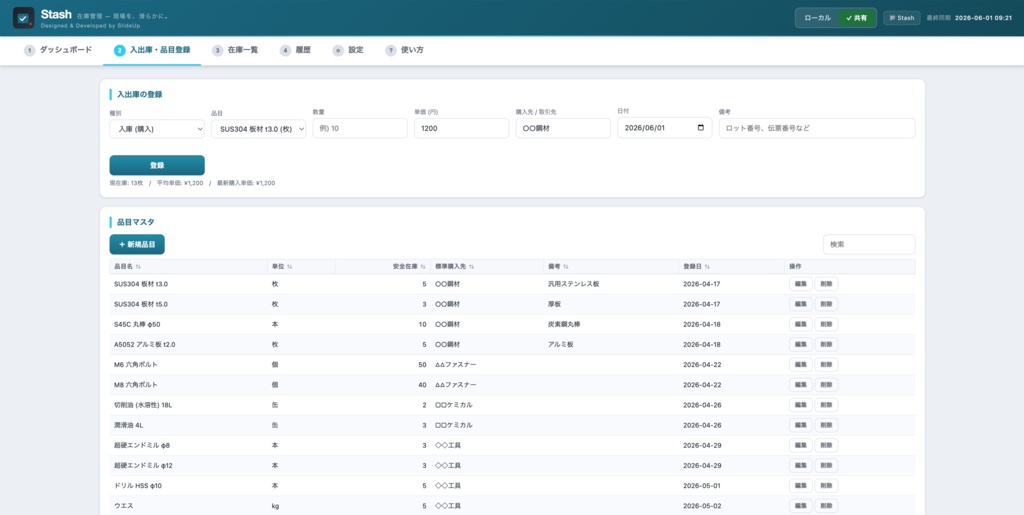Viewport: 1024px width, 515px height.
Task: Open the 履歴 tab
Action: click(295, 50)
